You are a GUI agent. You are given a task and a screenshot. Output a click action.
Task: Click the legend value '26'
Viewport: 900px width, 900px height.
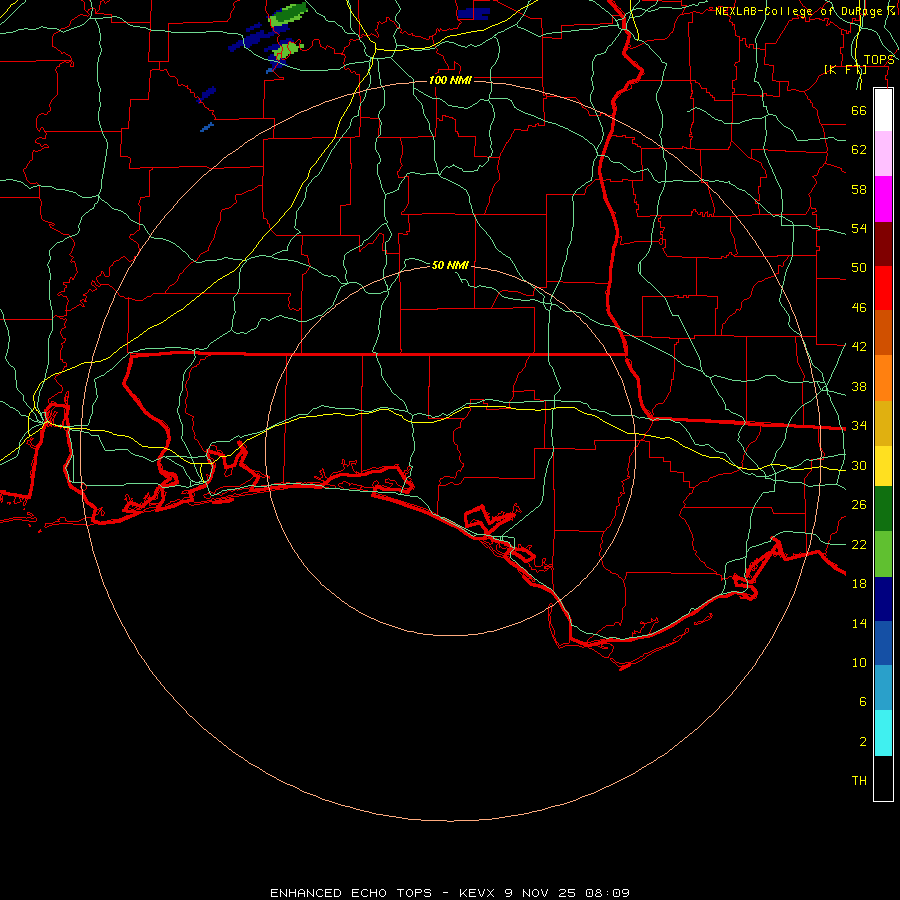[x=859, y=505]
